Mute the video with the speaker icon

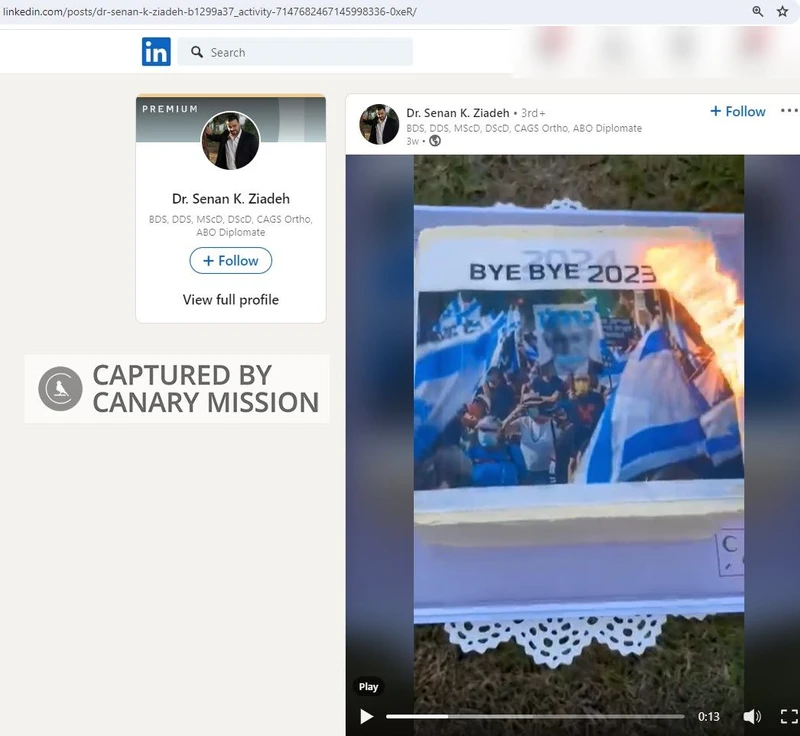(x=753, y=716)
